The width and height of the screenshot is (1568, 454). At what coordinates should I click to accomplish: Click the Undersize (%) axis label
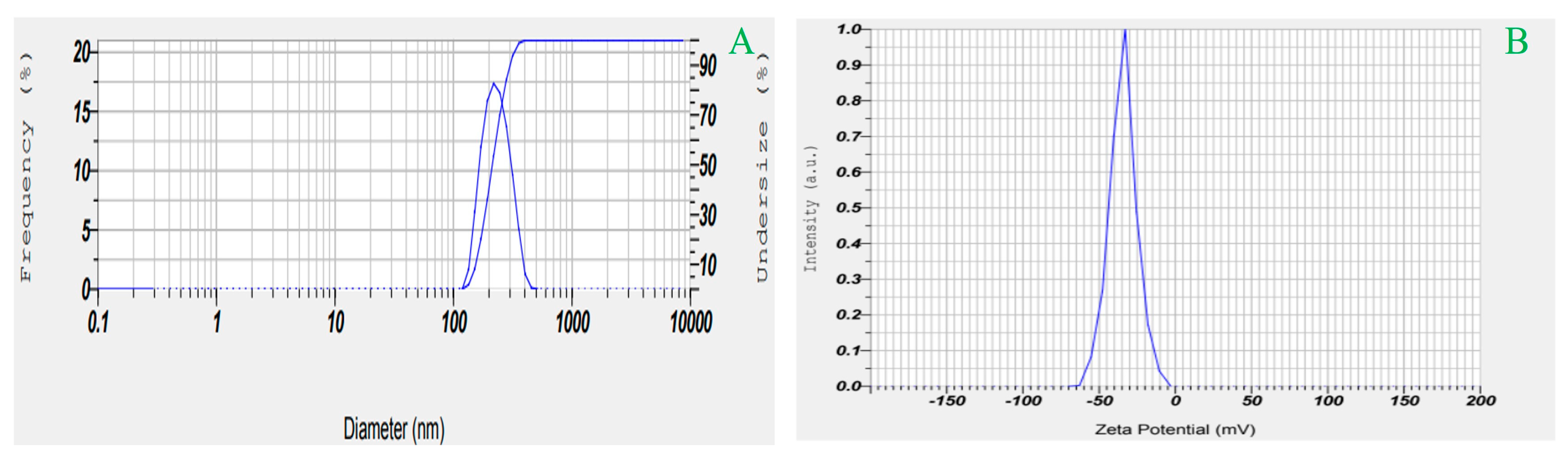(x=762, y=167)
